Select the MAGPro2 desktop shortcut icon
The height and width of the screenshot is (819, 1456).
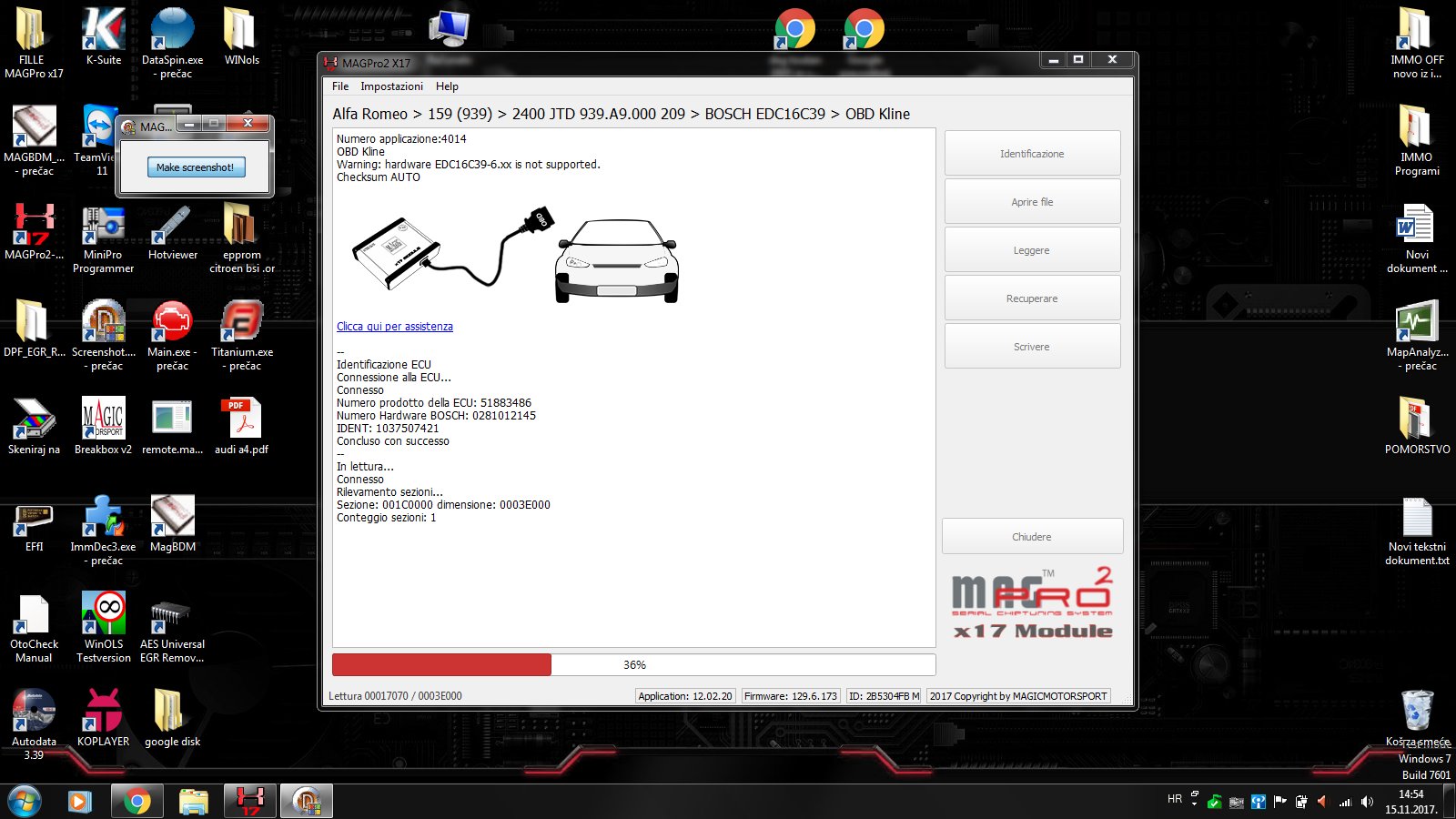(x=34, y=232)
